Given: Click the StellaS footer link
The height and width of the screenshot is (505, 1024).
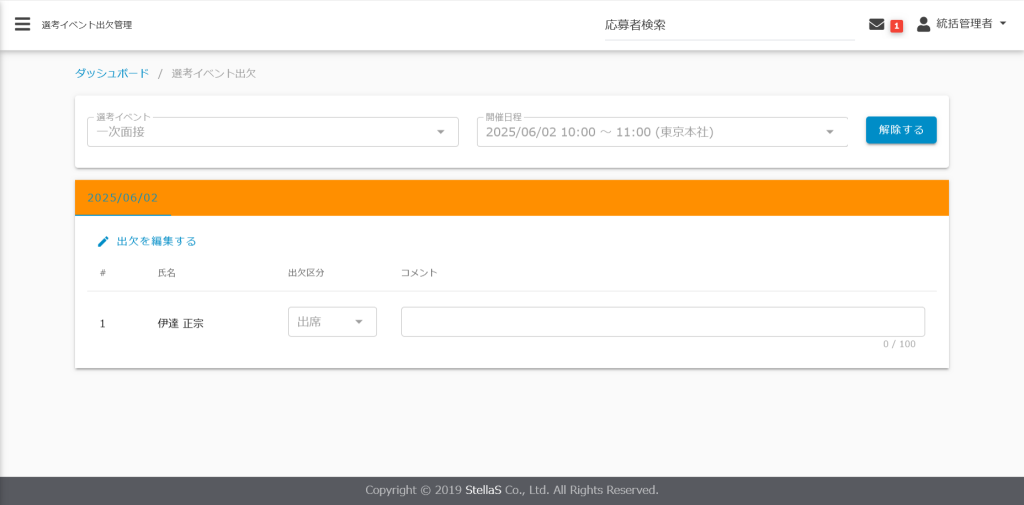Looking at the screenshot, I should pos(485,490).
